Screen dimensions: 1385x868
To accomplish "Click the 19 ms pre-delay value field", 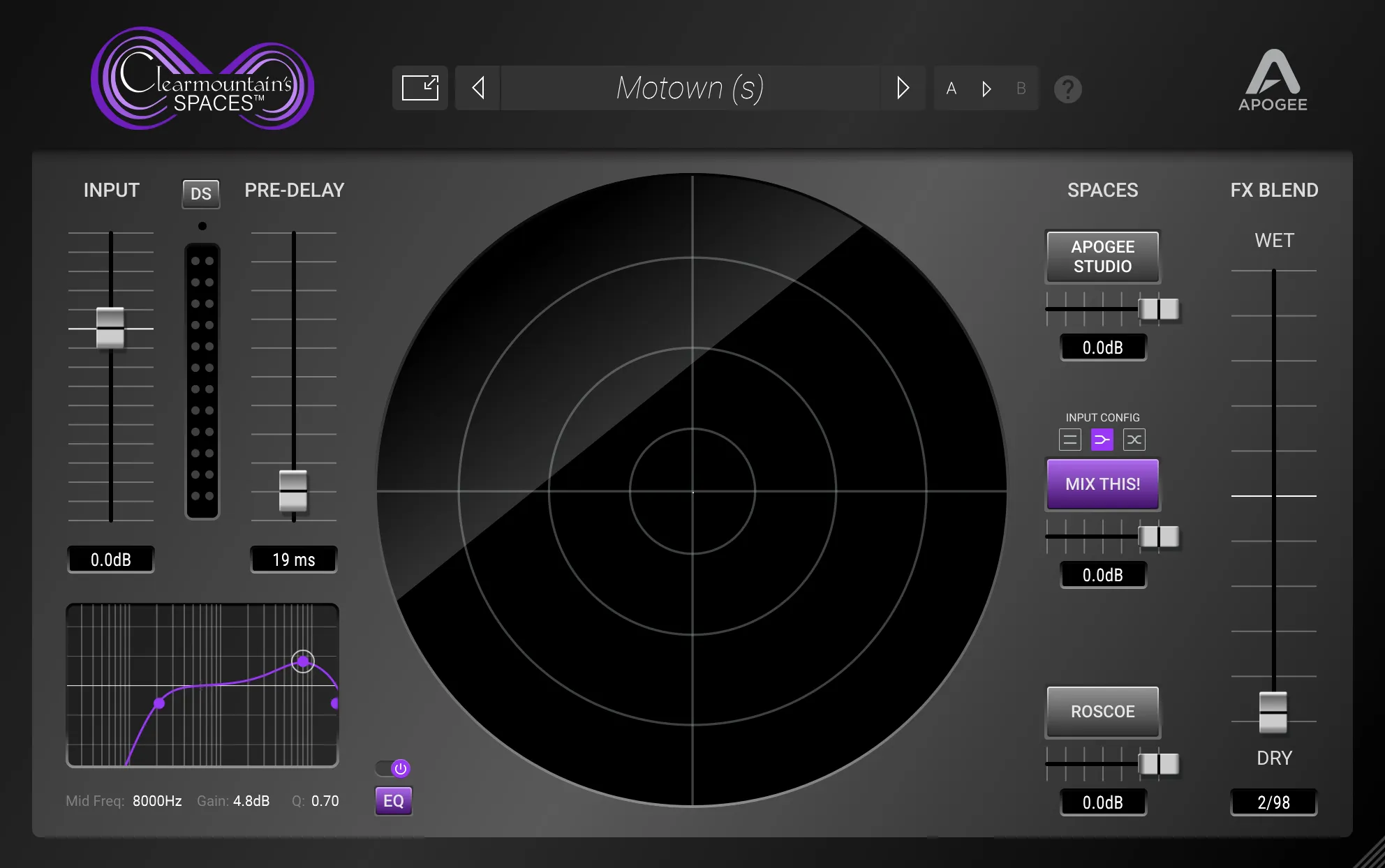I will [x=294, y=560].
